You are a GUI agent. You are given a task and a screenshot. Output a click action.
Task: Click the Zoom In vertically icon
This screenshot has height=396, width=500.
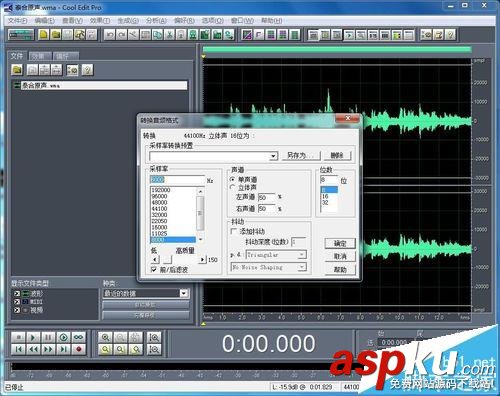coord(154,337)
